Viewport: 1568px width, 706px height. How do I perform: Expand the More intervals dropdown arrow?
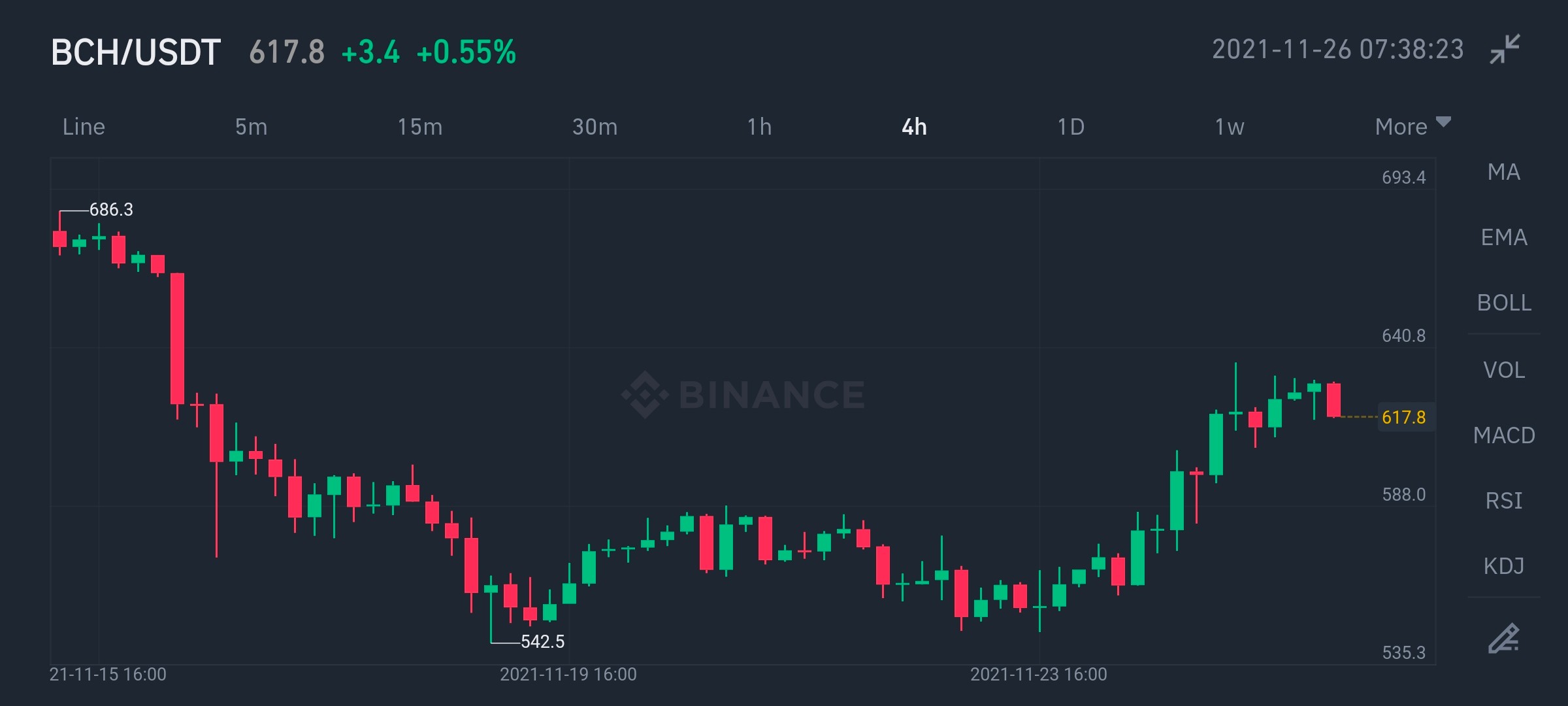(1444, 122)
